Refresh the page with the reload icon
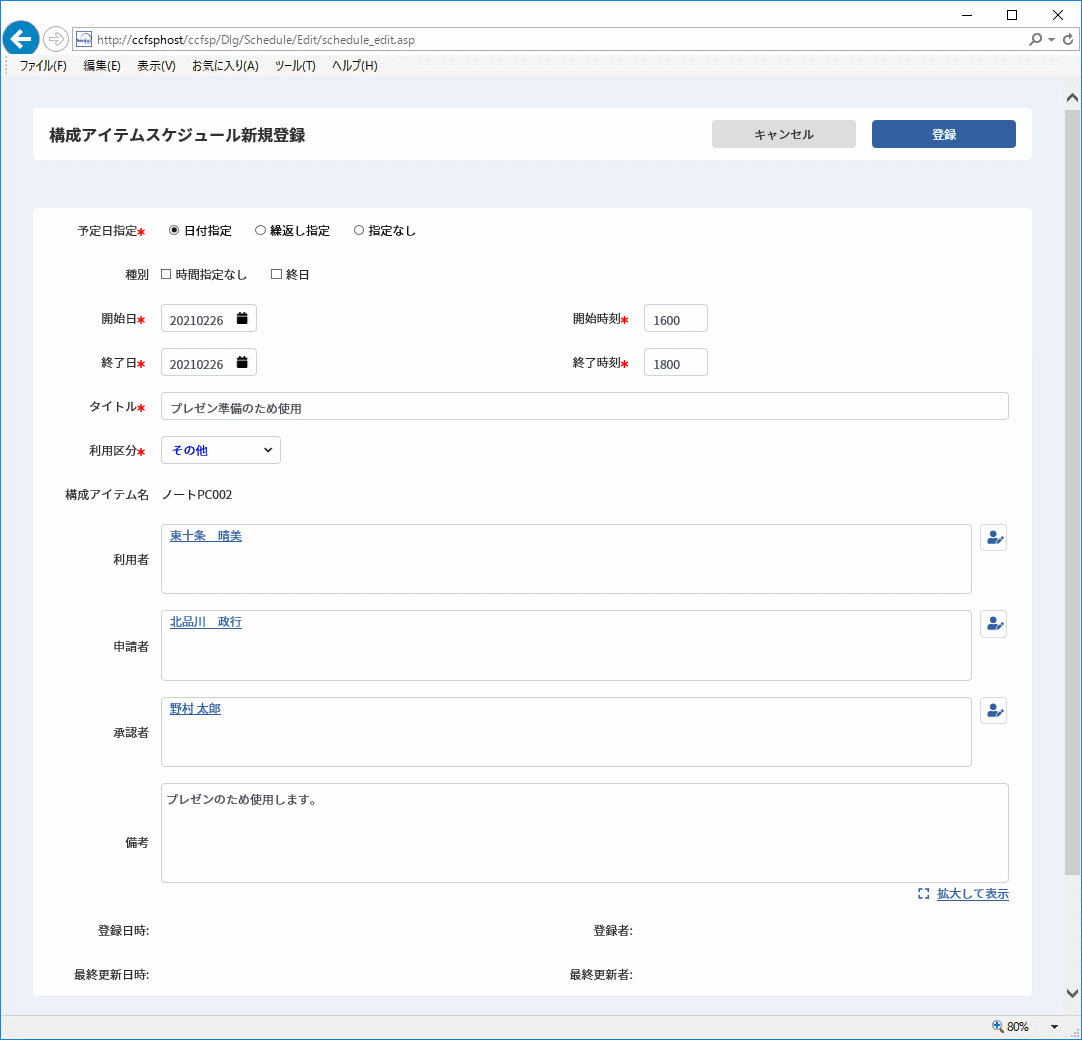This screenshot has width=1082, height=1040. tap(1068, 39)
